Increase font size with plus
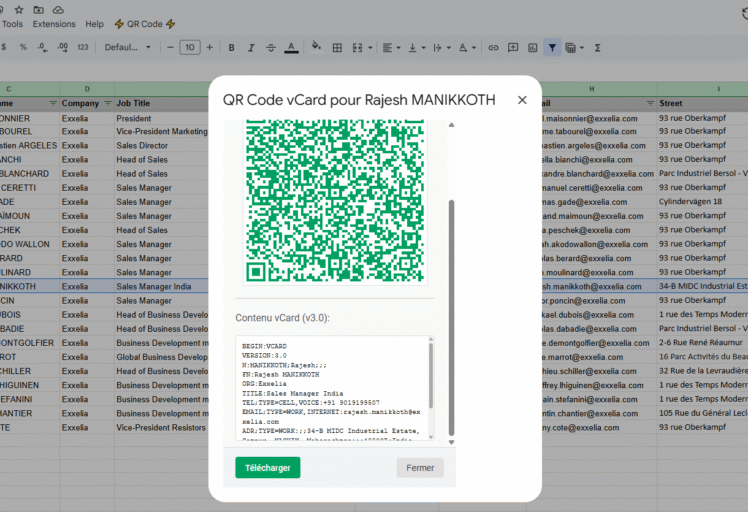The height and width of the screenshot is (512, 748). point(209,47)
